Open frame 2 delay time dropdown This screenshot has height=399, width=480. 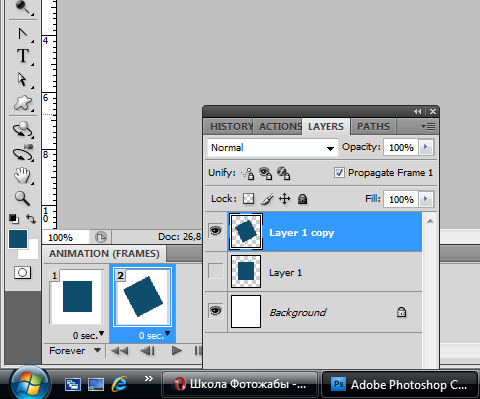coord(167,333)
